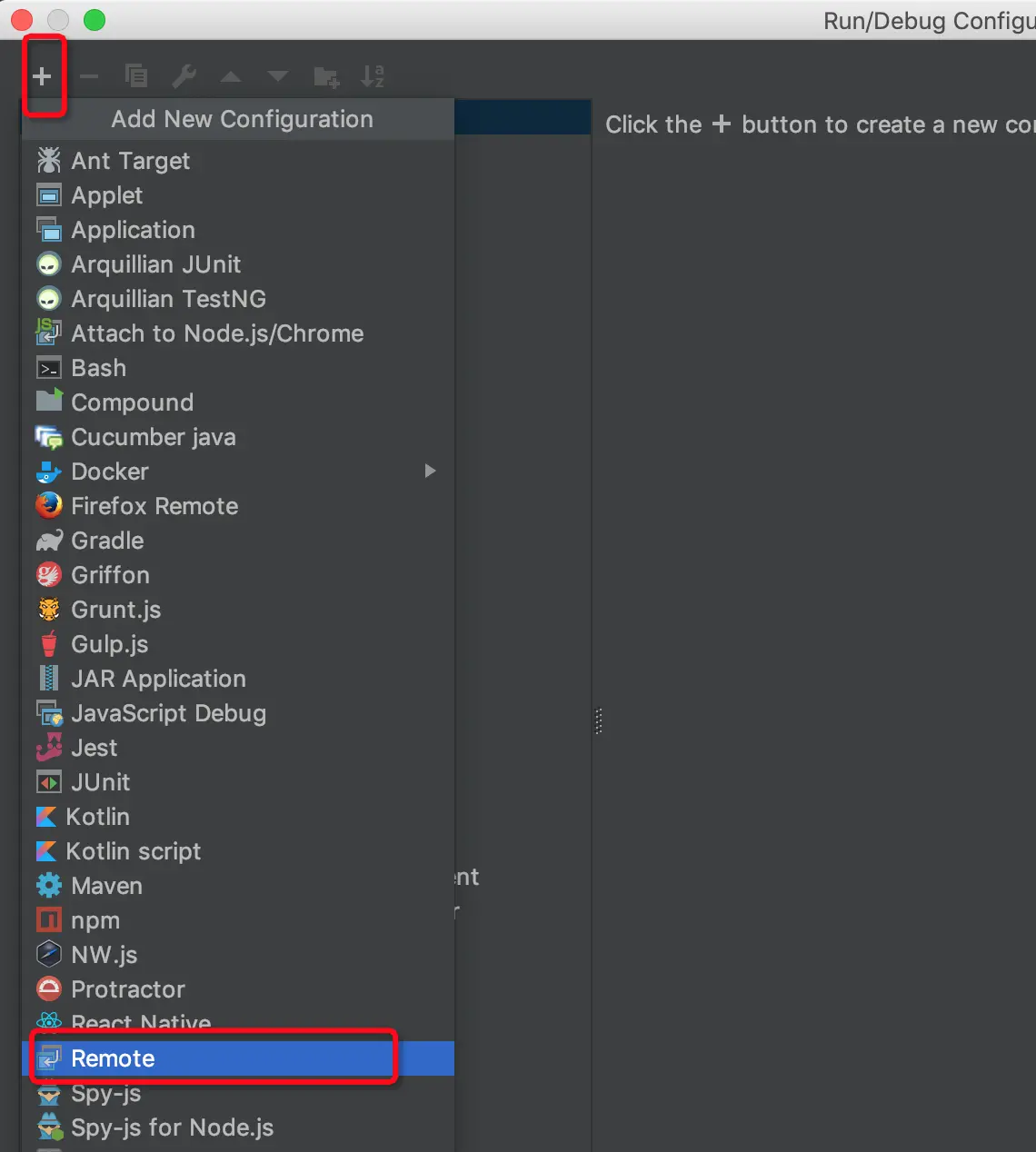Click the plus Add New Configuration button
Viewport: 1036px width, 1152px height.
click(42, 76)
